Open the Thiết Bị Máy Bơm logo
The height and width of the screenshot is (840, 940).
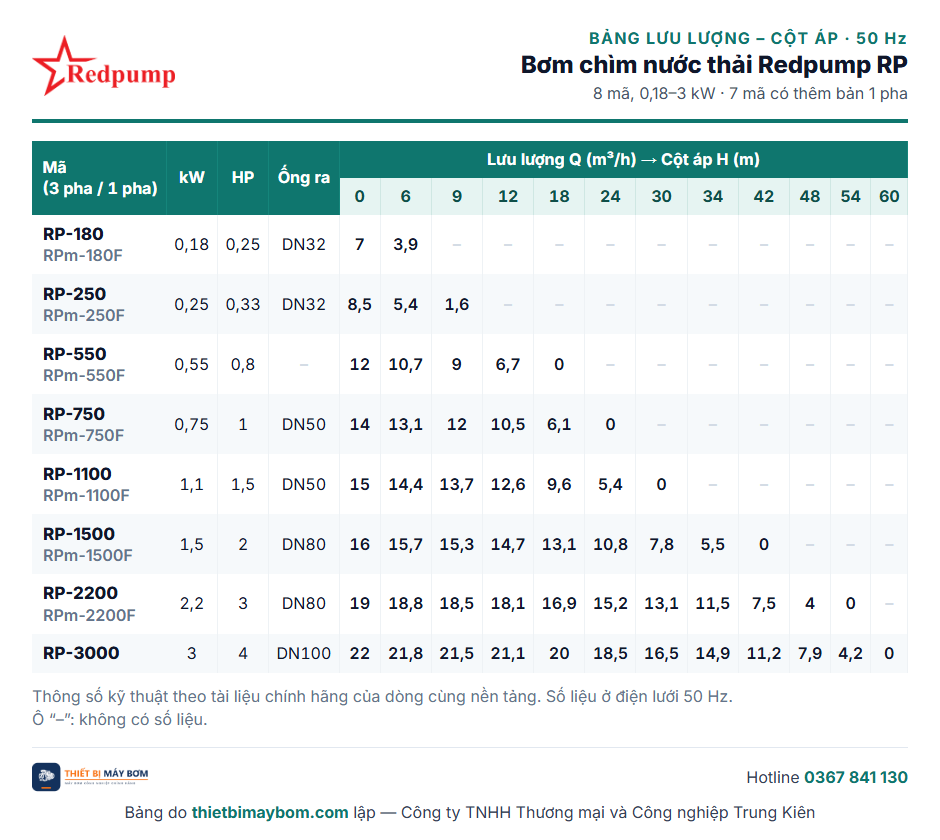click(90, 776)
